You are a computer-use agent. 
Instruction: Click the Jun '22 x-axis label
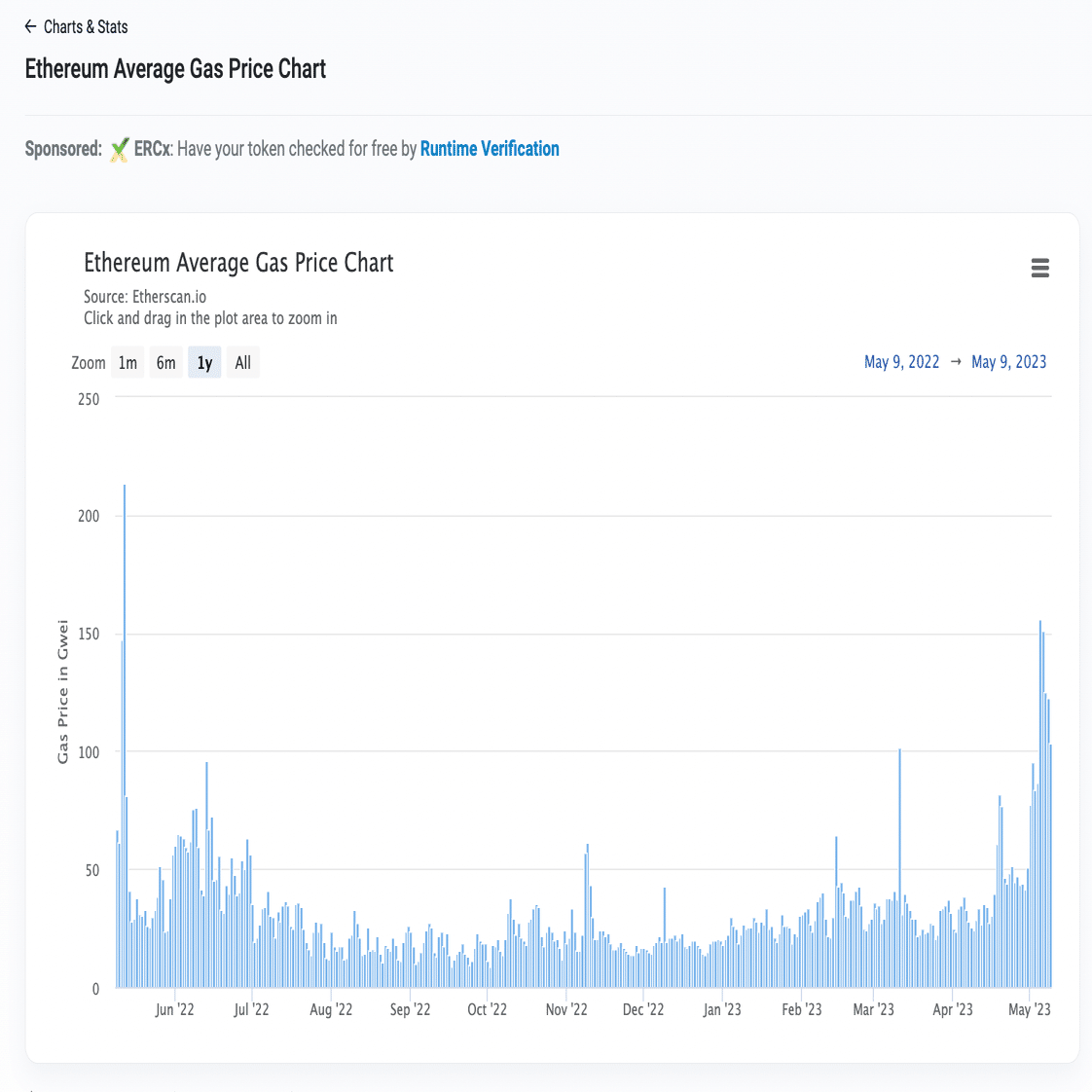(174, 1009)
